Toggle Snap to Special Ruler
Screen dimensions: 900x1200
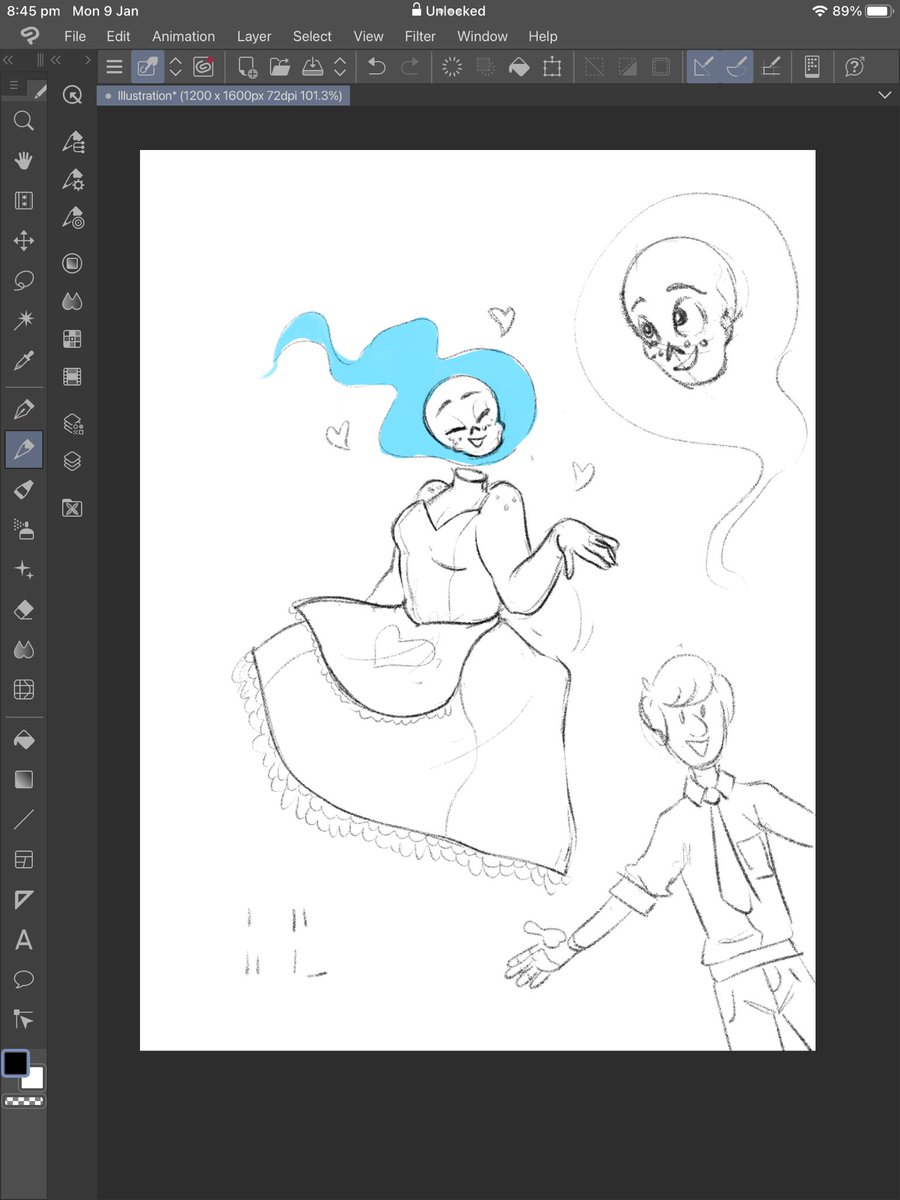[x=736, y=68]
